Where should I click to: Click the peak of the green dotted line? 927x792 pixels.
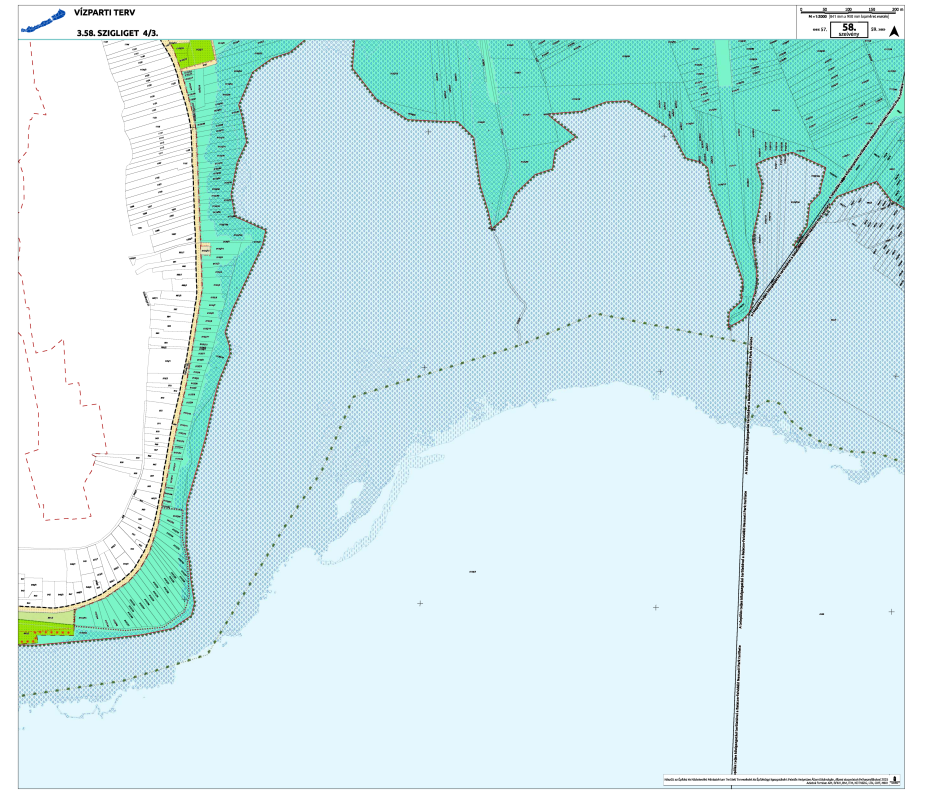click(600, 314)
